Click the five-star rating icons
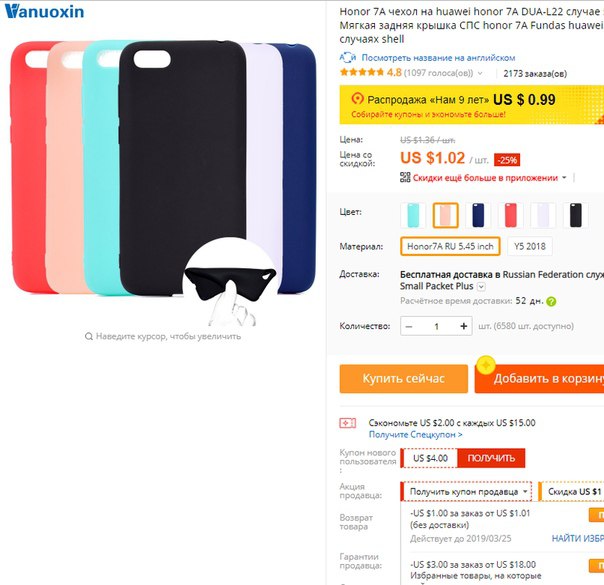 [362, 72]
